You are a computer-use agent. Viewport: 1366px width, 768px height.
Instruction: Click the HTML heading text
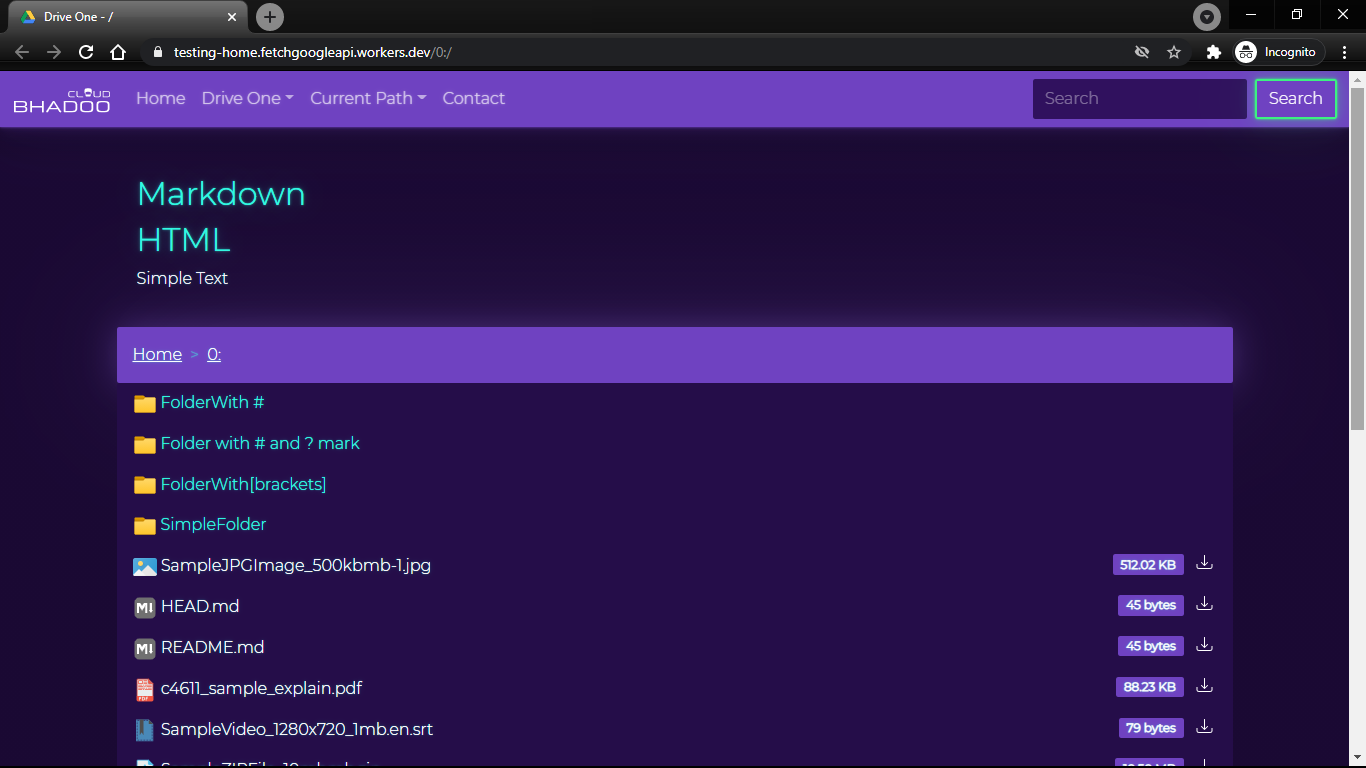pos(184,239)
